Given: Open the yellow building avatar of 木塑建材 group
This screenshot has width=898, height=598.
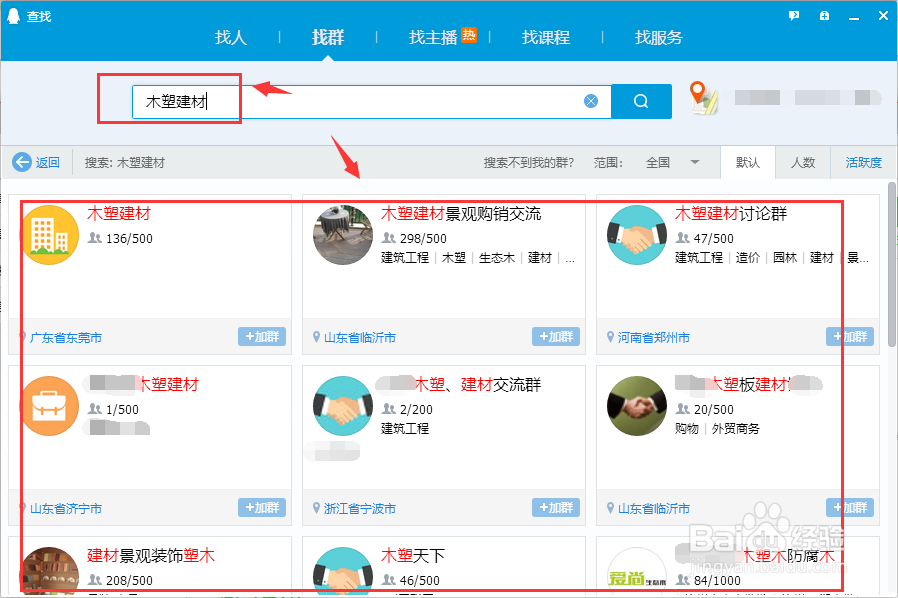Looking at the screenshot, I should click(x=49, y=235).
